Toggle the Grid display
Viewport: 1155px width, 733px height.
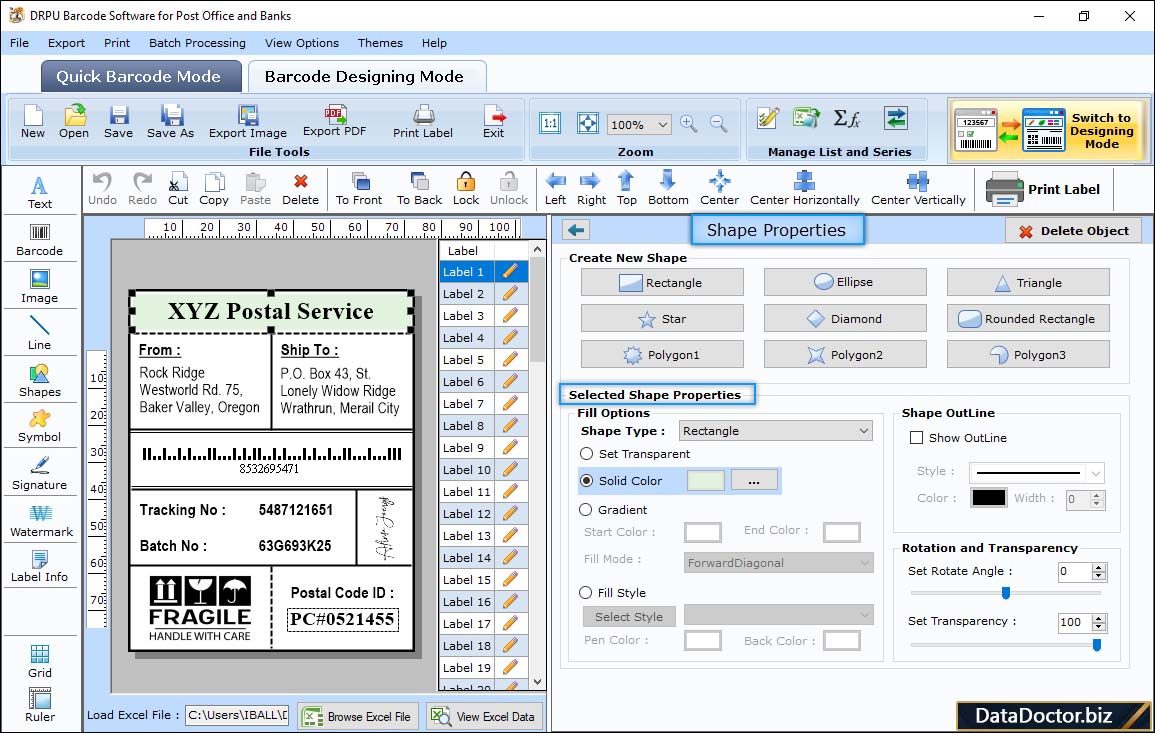pos(40,662)
